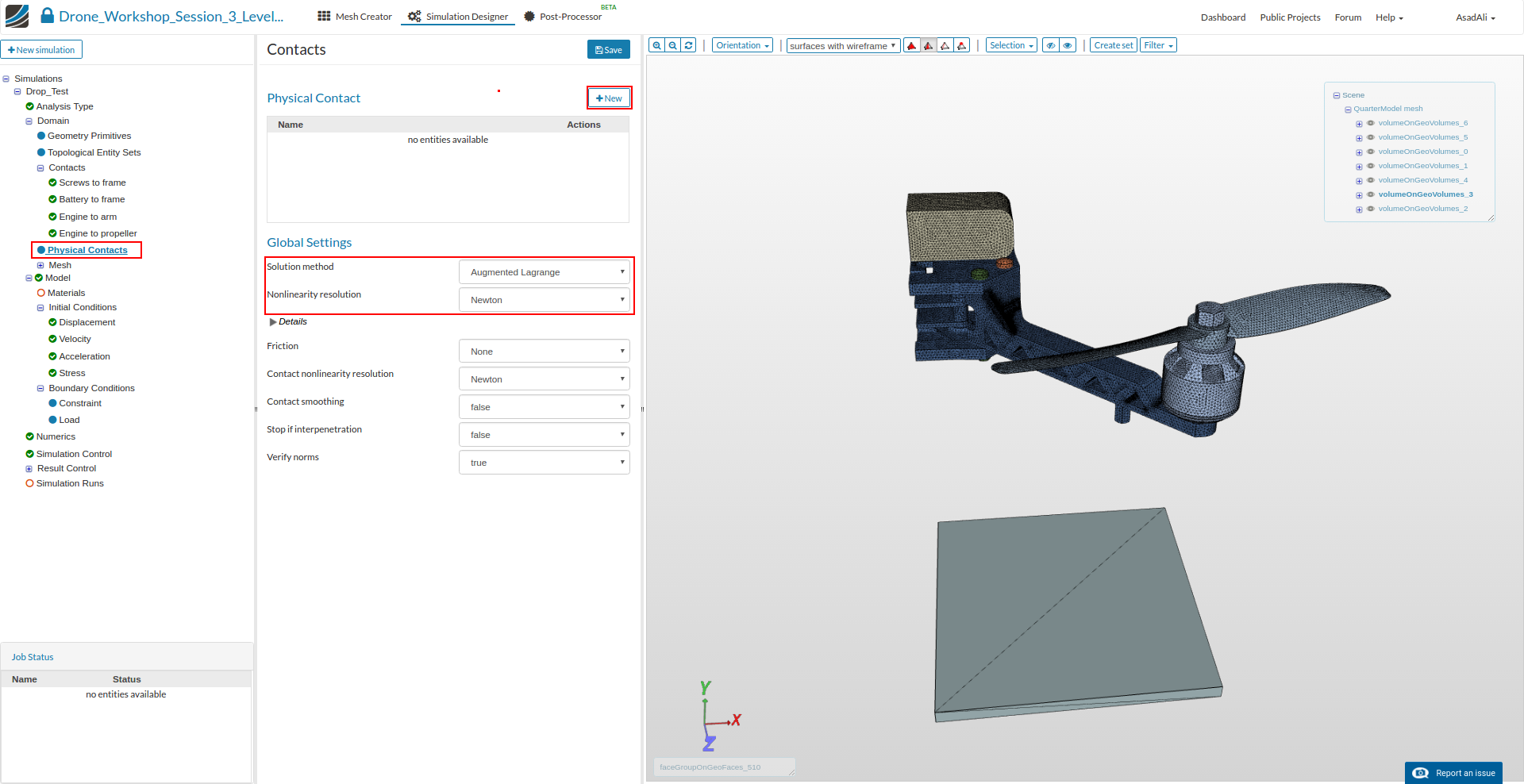Image resolution: width=1524 pixels, height=784 pixels.
Task: Click the green check status icon beside Analysis Type
Action: (29, 106)
